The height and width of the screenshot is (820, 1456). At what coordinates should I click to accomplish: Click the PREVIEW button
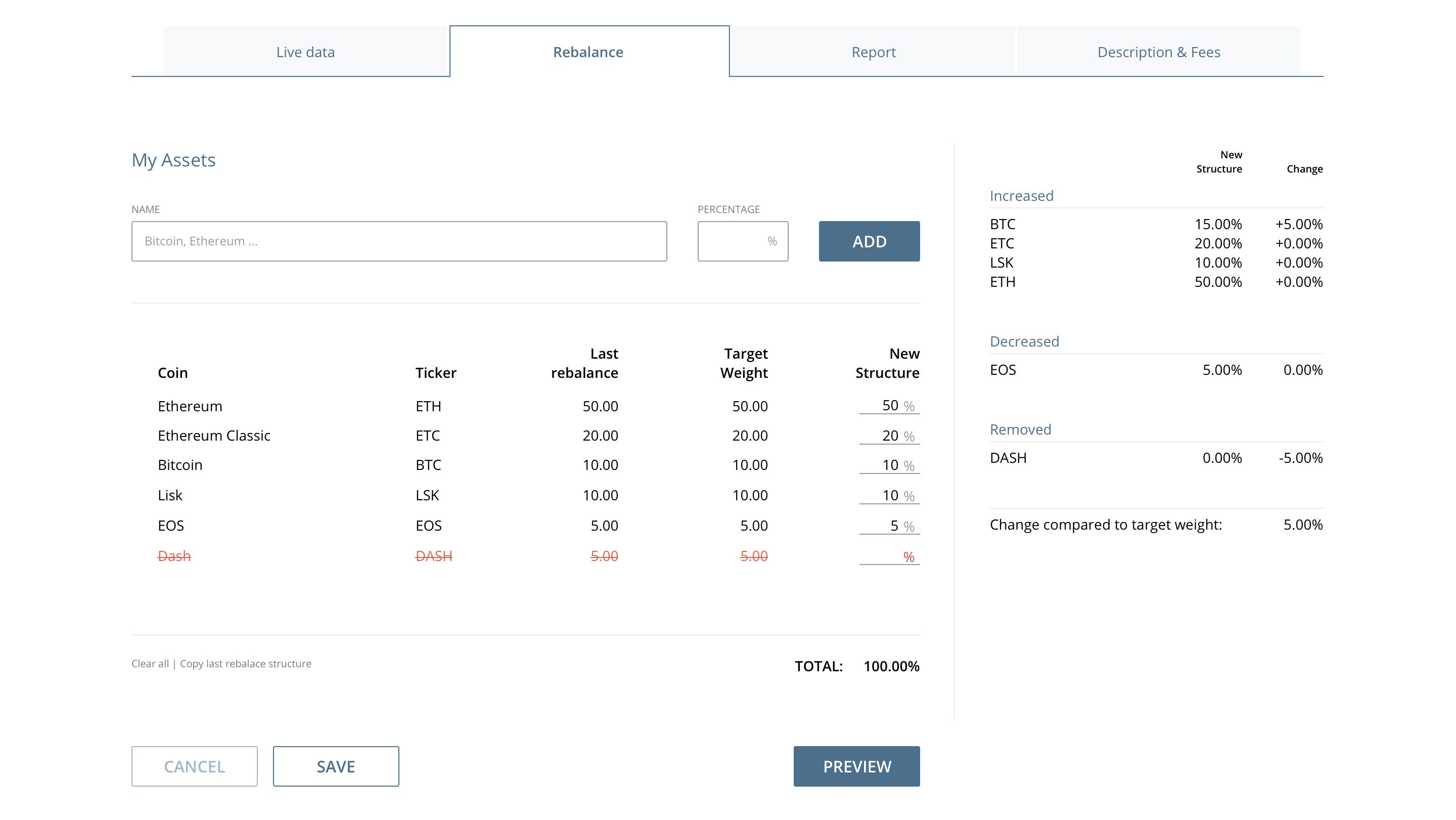[856, 766]
